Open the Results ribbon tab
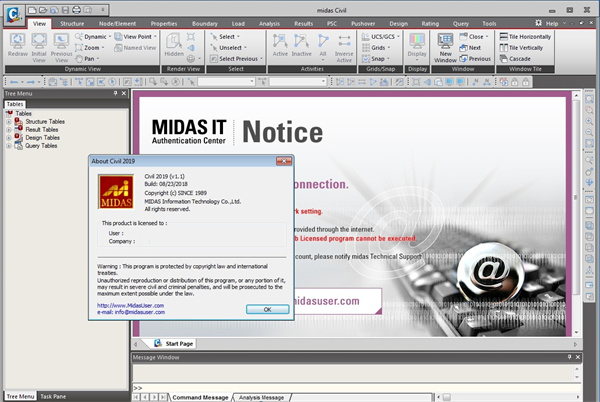Viewport: 600px width, 402px height. [x=303, y=24]
